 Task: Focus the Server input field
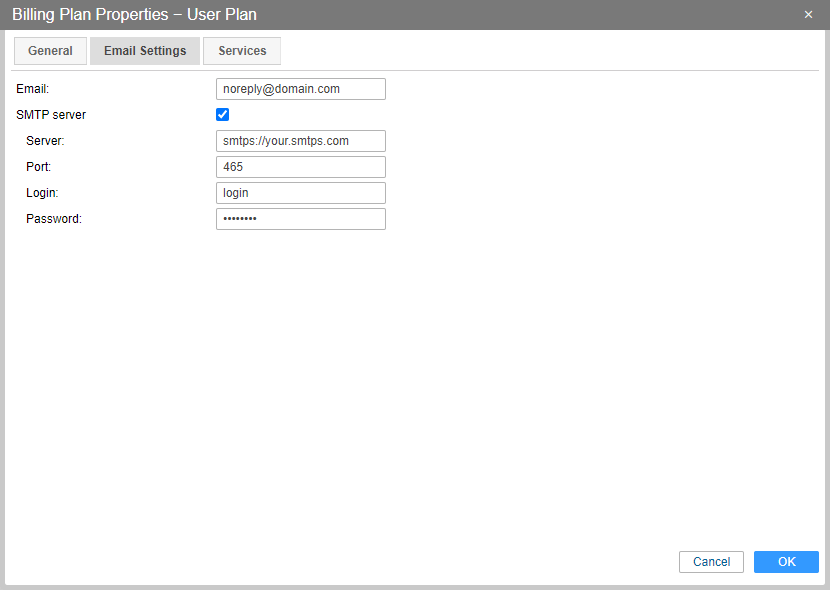tap(300, 141)
